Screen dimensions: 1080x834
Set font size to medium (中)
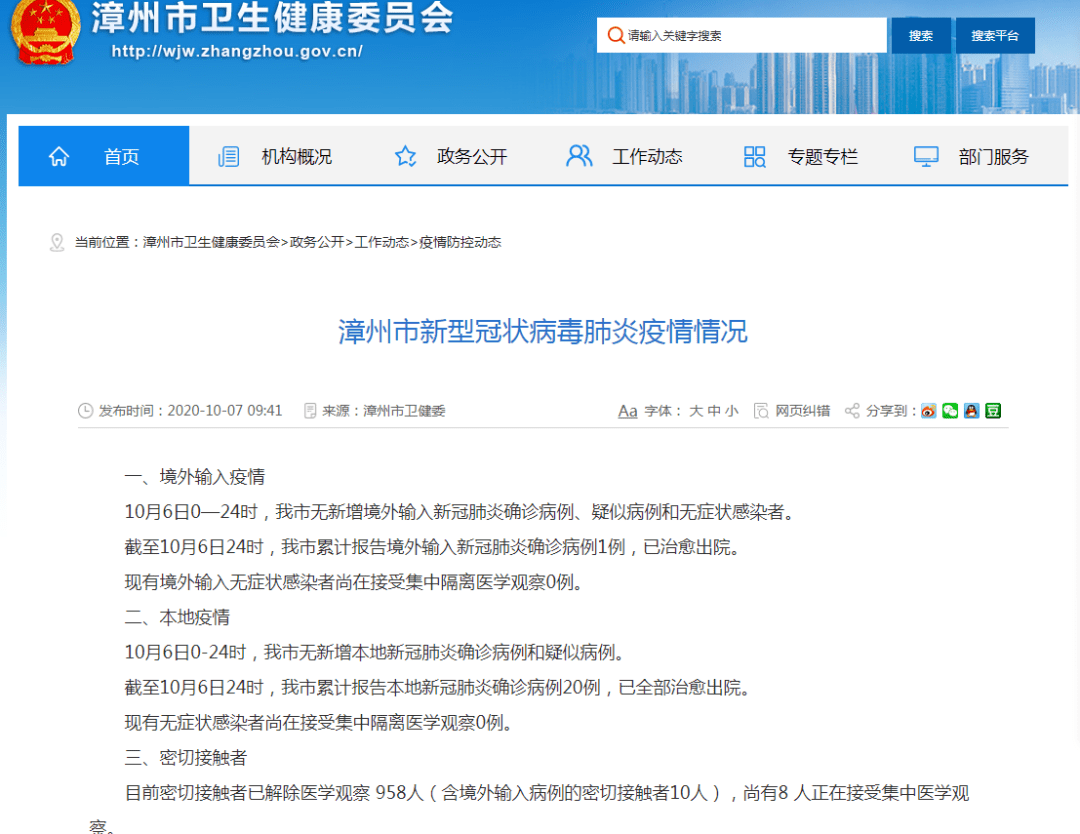[x=714, y=411]
